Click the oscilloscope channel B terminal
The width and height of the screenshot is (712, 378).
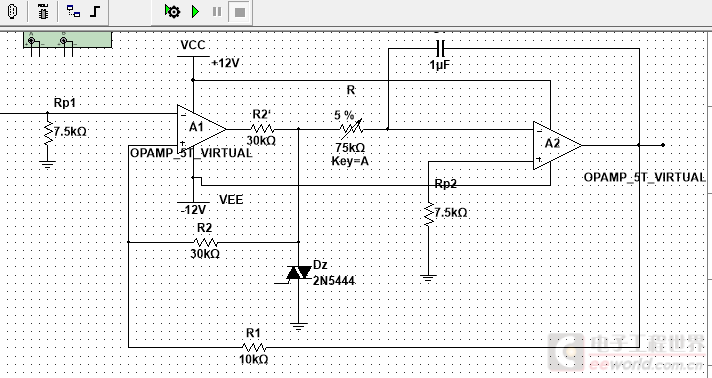(64, 41)
